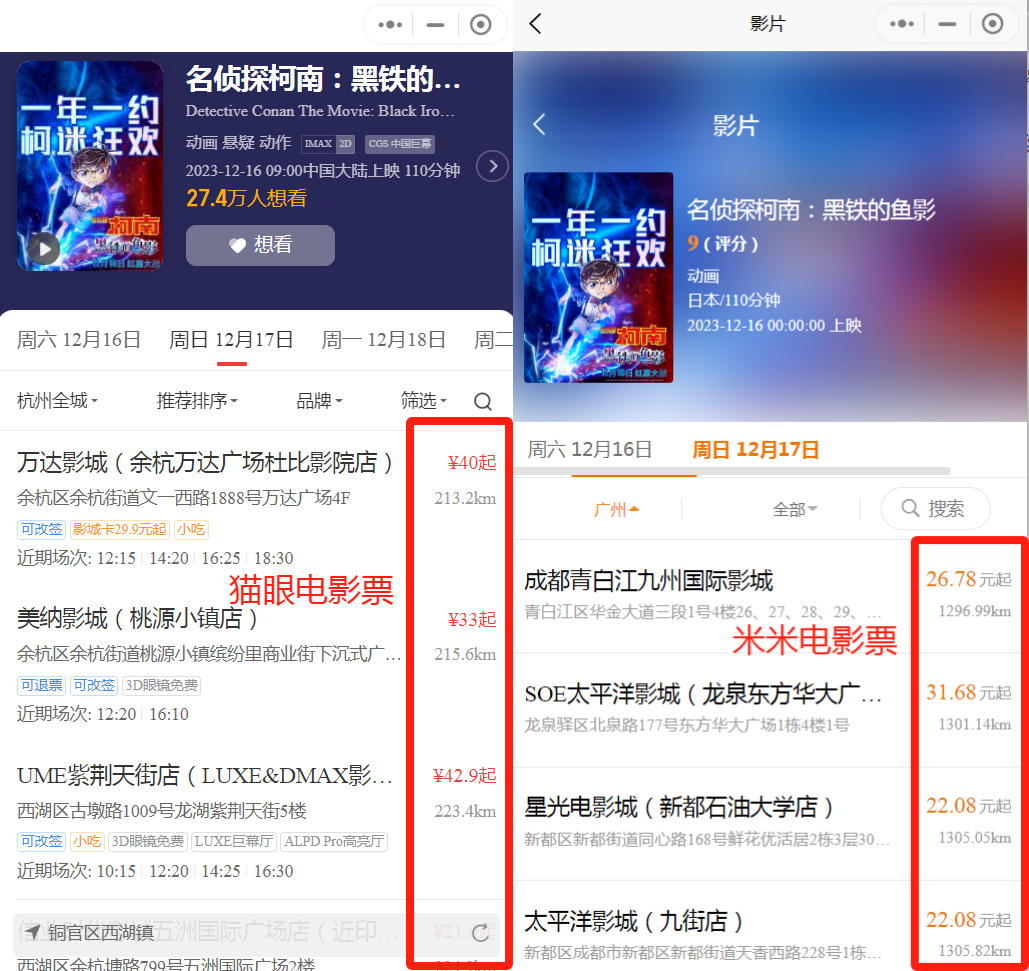This screenshot has height=971, width=1029.
Task: Click the ¥40起 price for 万达影城
Action: [x=471, y=463]
